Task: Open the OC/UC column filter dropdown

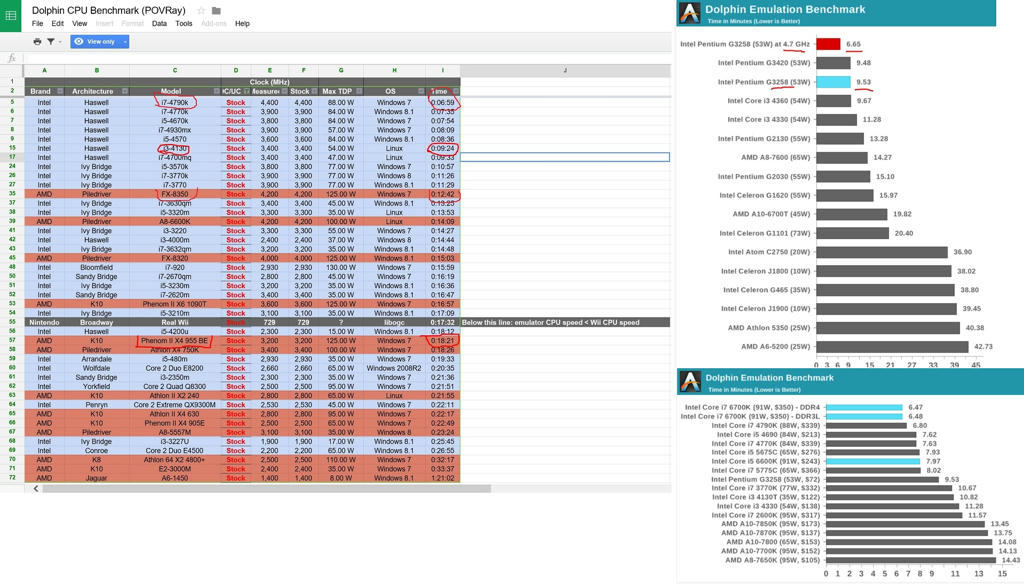Action: point(247,91)
